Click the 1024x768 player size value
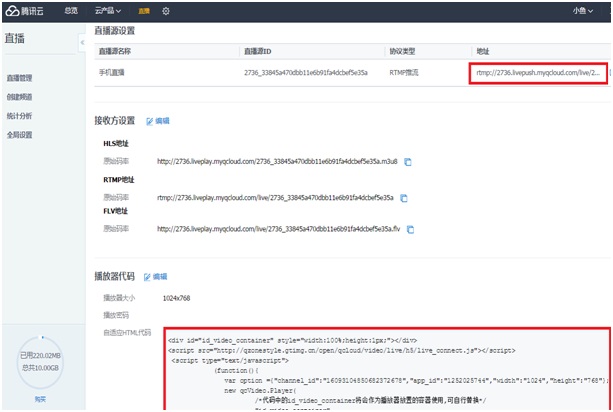This screenshot has height=412, width=613. click(176, 298)
